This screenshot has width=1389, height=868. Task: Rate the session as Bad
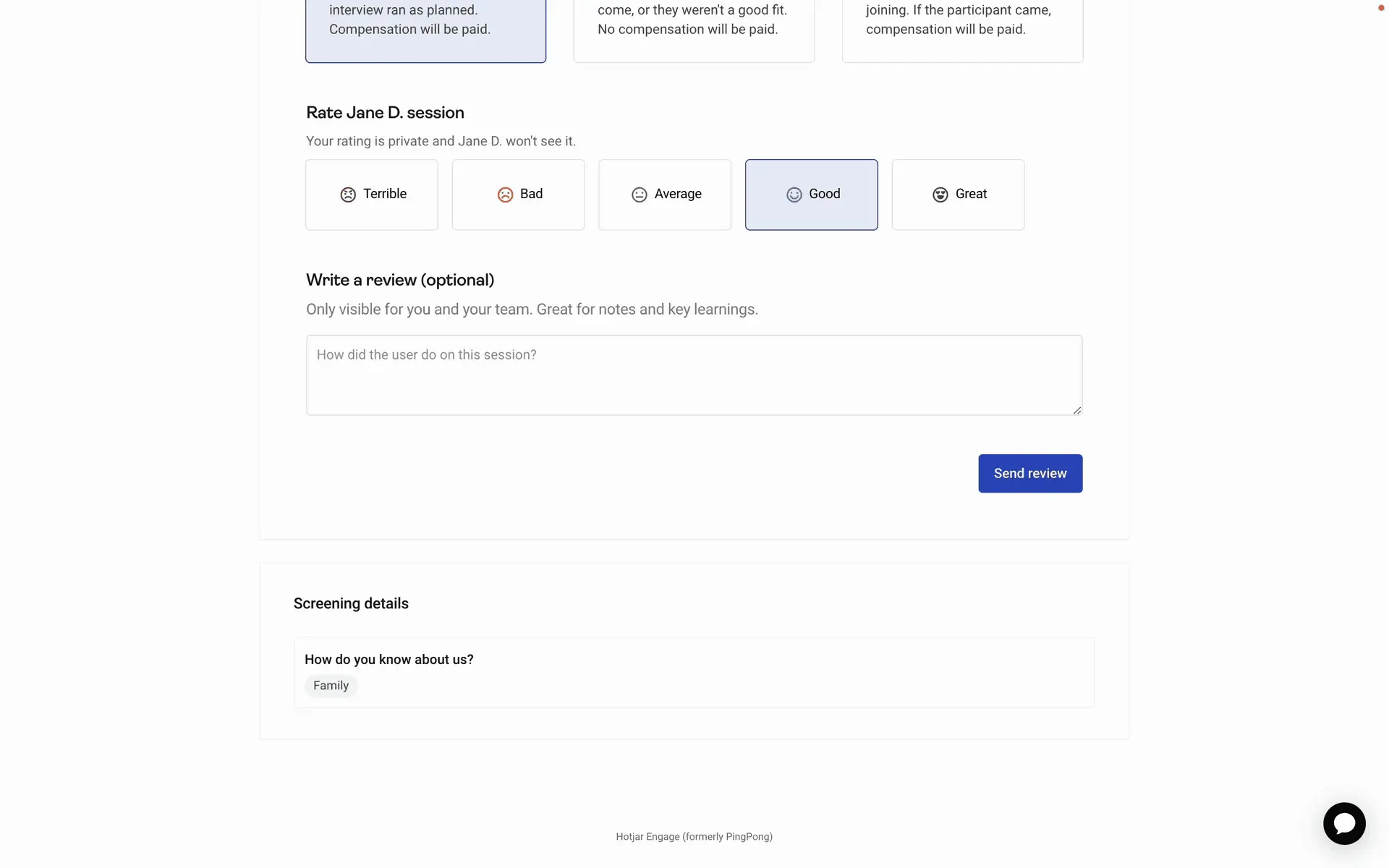click(x=518, y=195)
